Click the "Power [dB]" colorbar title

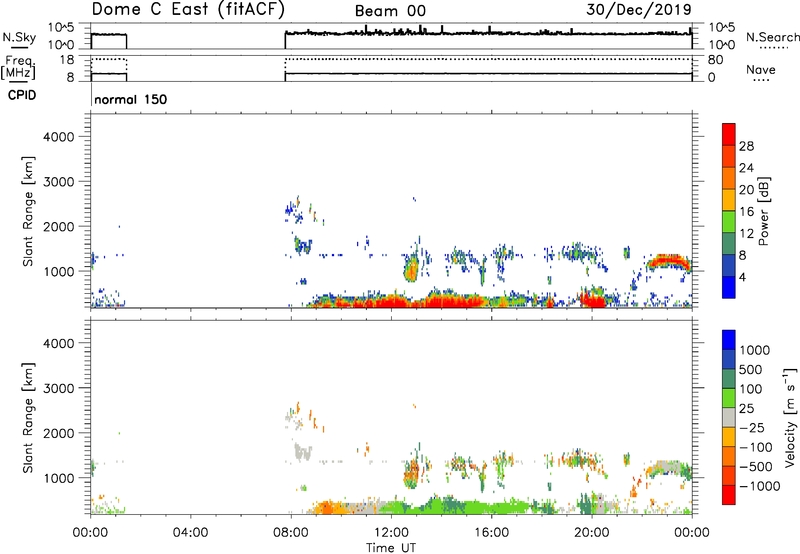click(763, 211)
